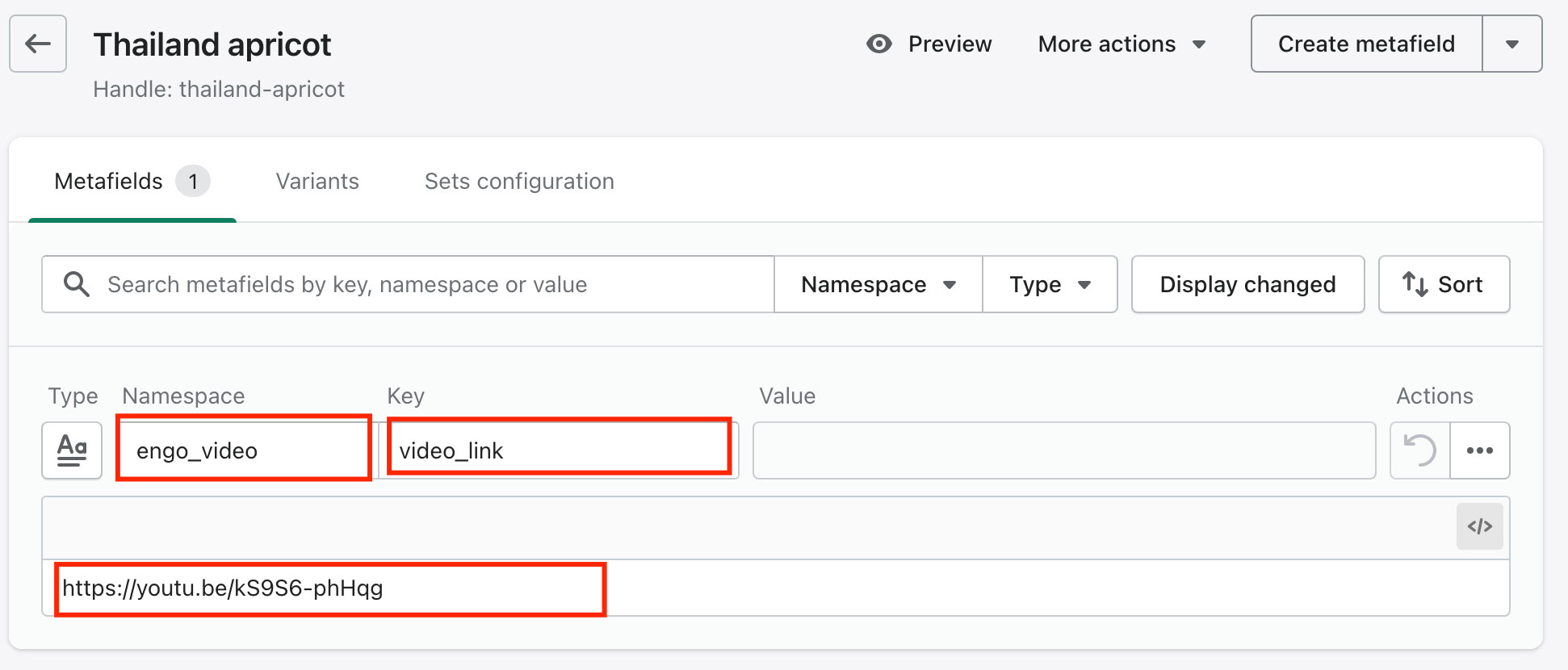Click the undo revert icon in Actions

click(x=1419, y=450)
